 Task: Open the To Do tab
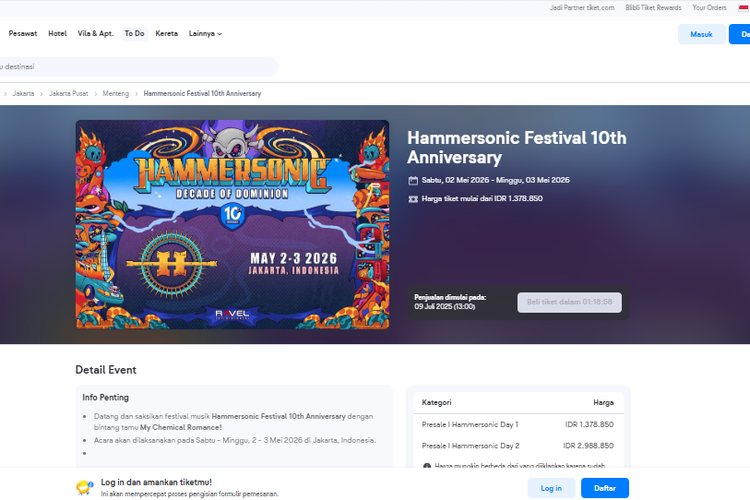(x=134, y=33)
